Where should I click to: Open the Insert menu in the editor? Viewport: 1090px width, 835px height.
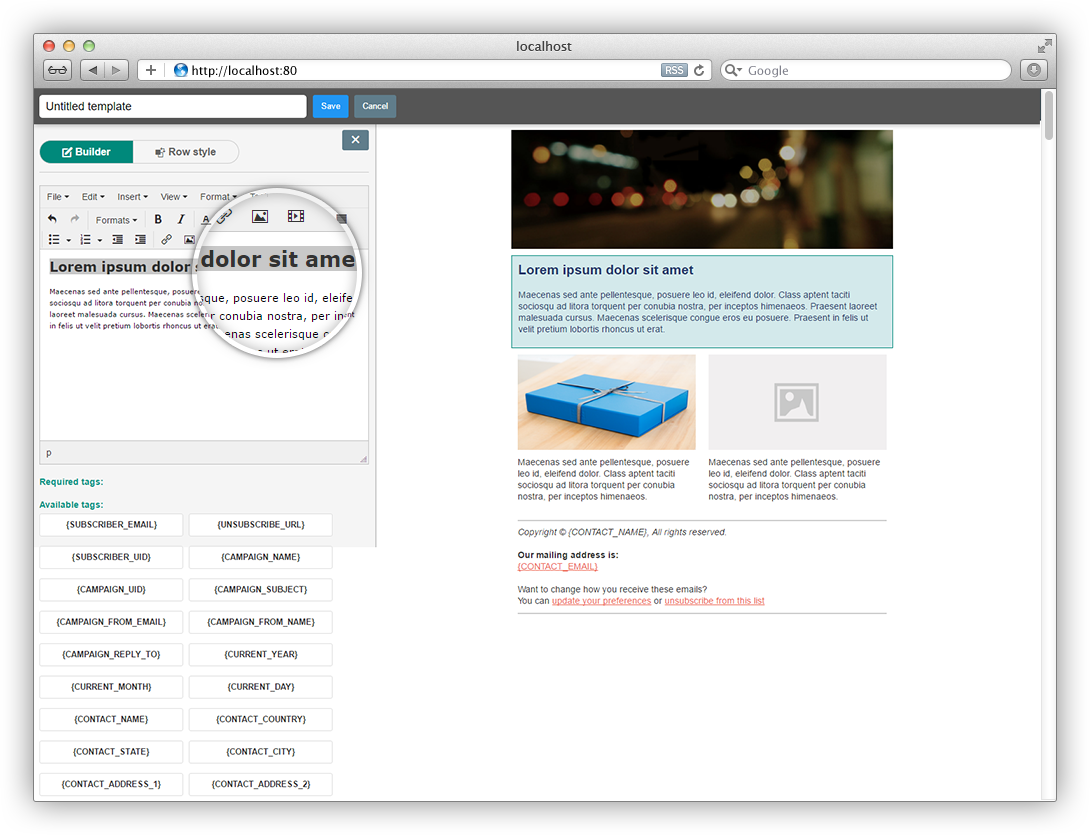tap(132, 196)
